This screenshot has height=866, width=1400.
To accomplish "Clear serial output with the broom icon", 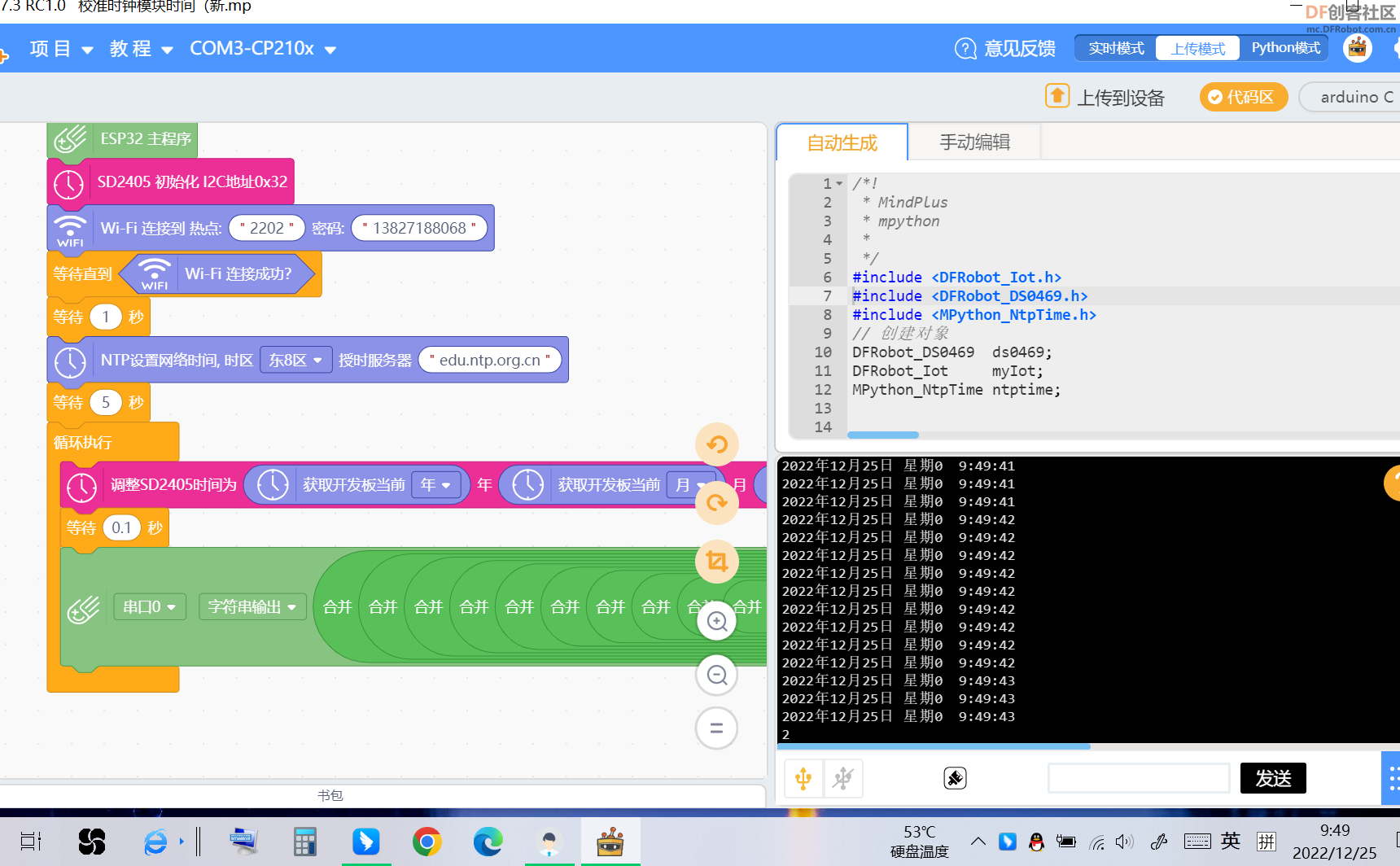I will point(955,779).
